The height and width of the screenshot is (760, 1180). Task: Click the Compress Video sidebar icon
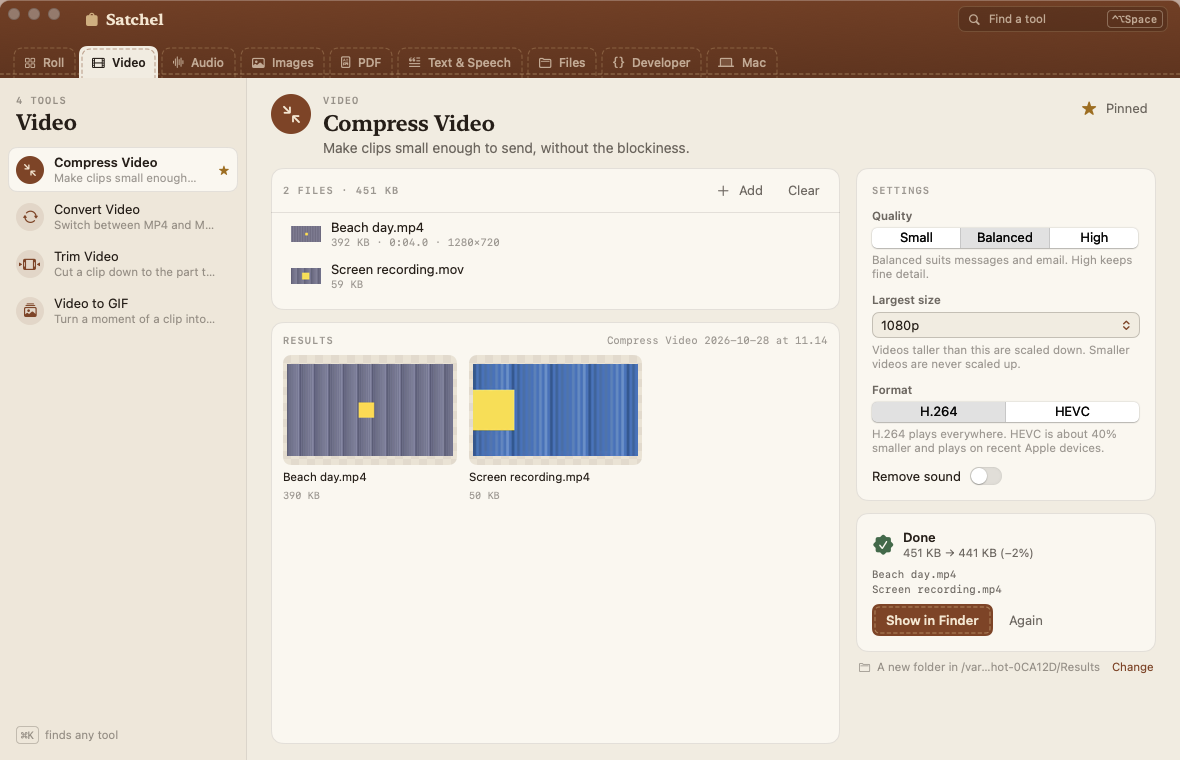pyautogui.click(x=30, y=170)
